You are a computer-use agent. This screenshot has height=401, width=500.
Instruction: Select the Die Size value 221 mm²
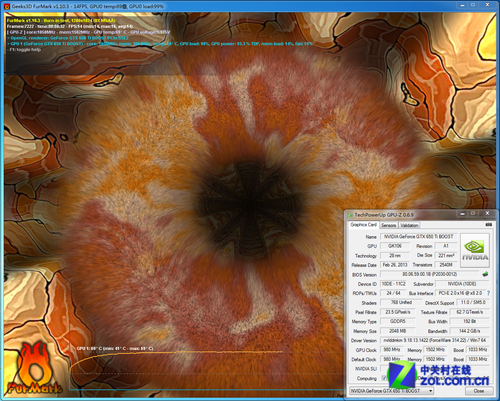pos(446,255)
